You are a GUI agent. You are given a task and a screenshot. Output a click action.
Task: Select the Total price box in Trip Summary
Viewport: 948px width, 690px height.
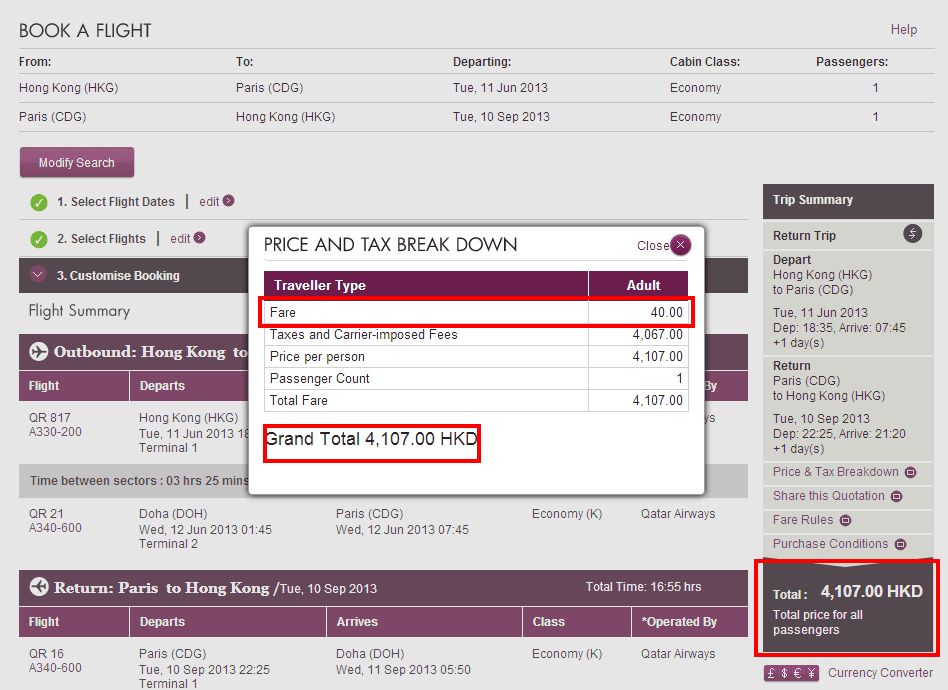coord(847,607)
